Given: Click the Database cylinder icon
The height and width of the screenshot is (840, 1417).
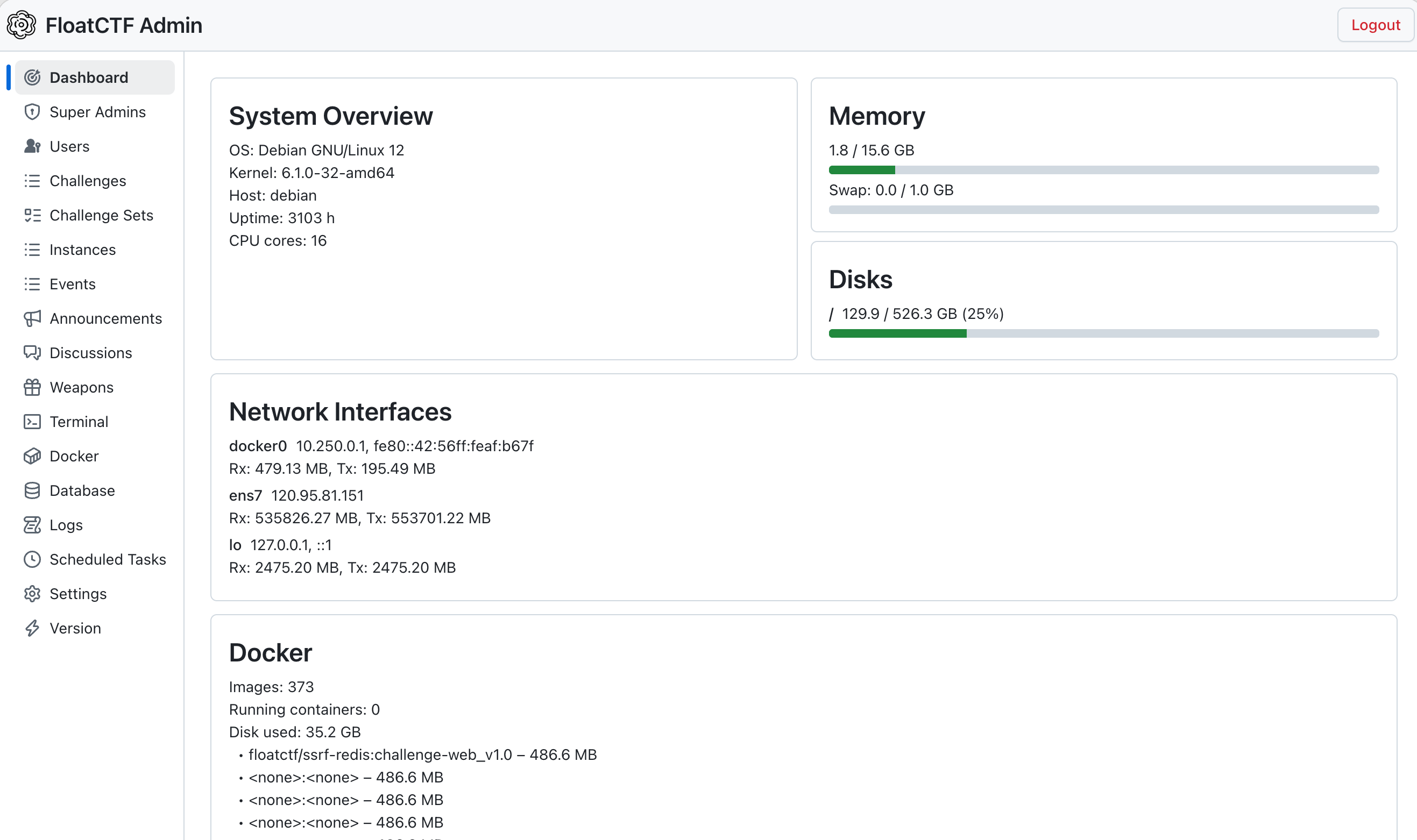Looking at the screenshot, I should (x=32, y=491).
